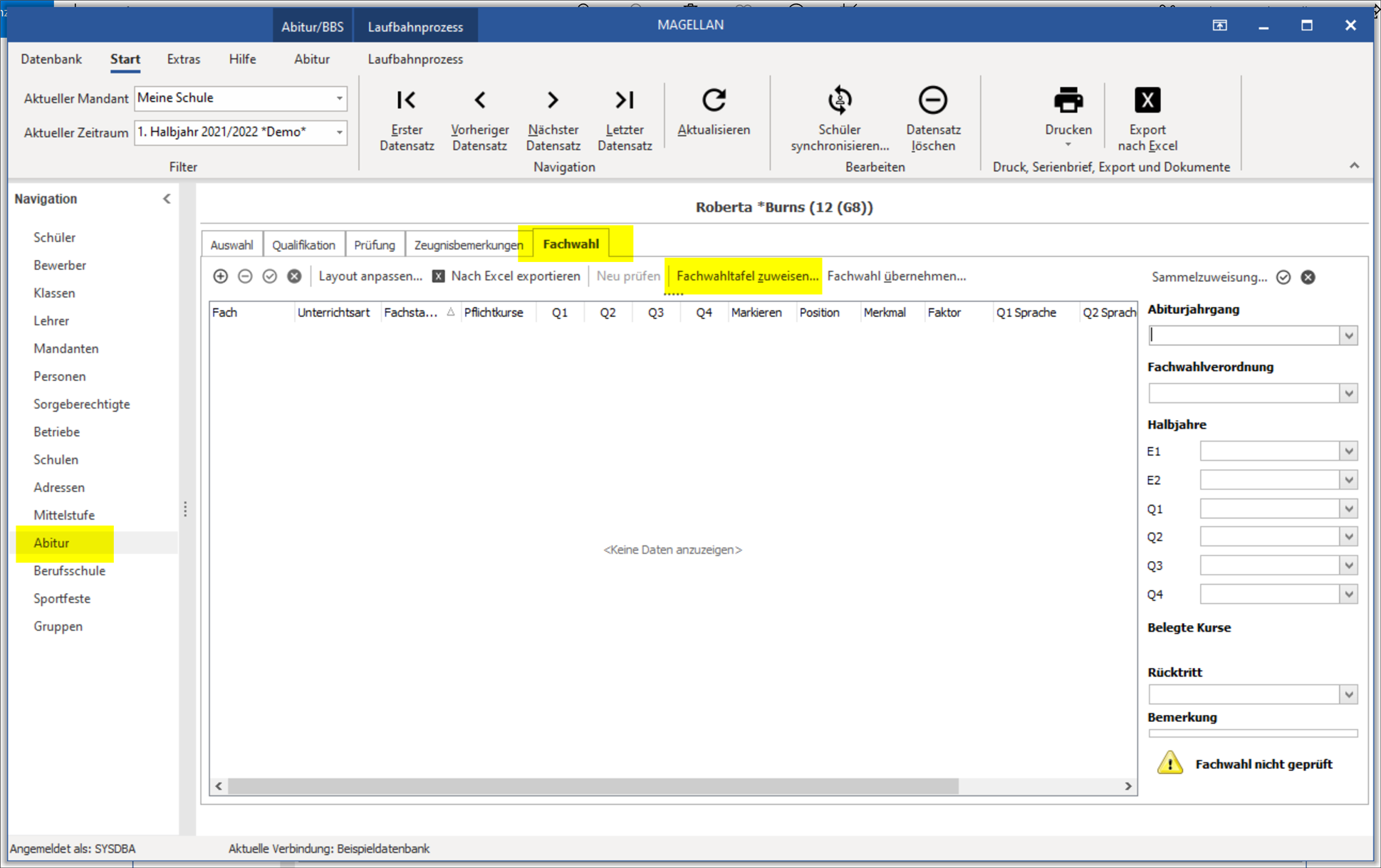Click Export nach Excel icon

coord(1147,100)
